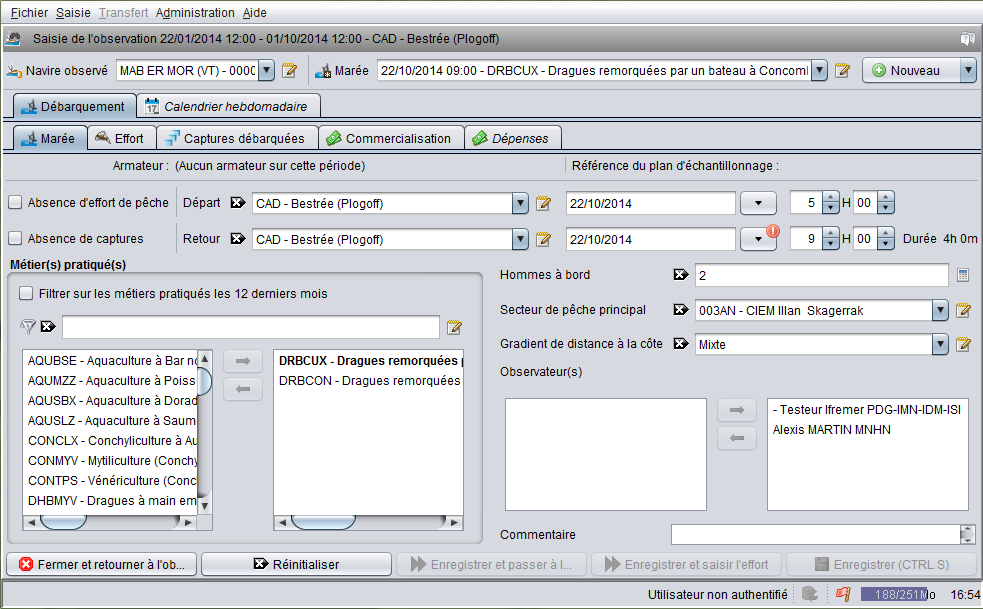This screenshot has width=983, height=609.
Task: Open calculator icon for Hommes à bord
Action: pyautogui.click(x=963, y=275)
